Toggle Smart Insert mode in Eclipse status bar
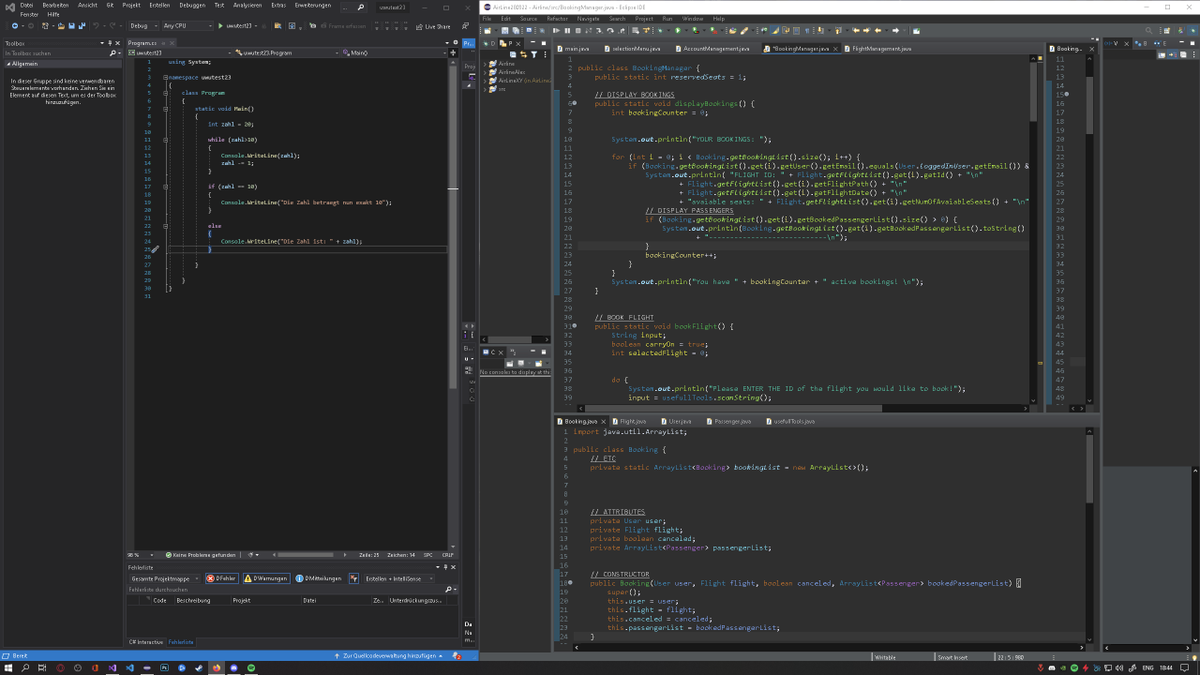Image resolution: width=1200 pixels, height=675 pixels. click(952, 657)
